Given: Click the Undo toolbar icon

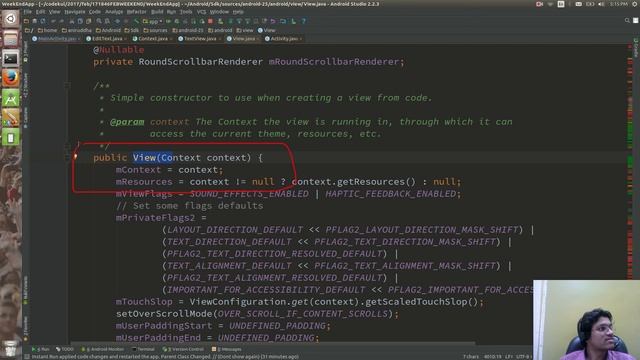Looking at the screenshot, I should click(53, 21).
